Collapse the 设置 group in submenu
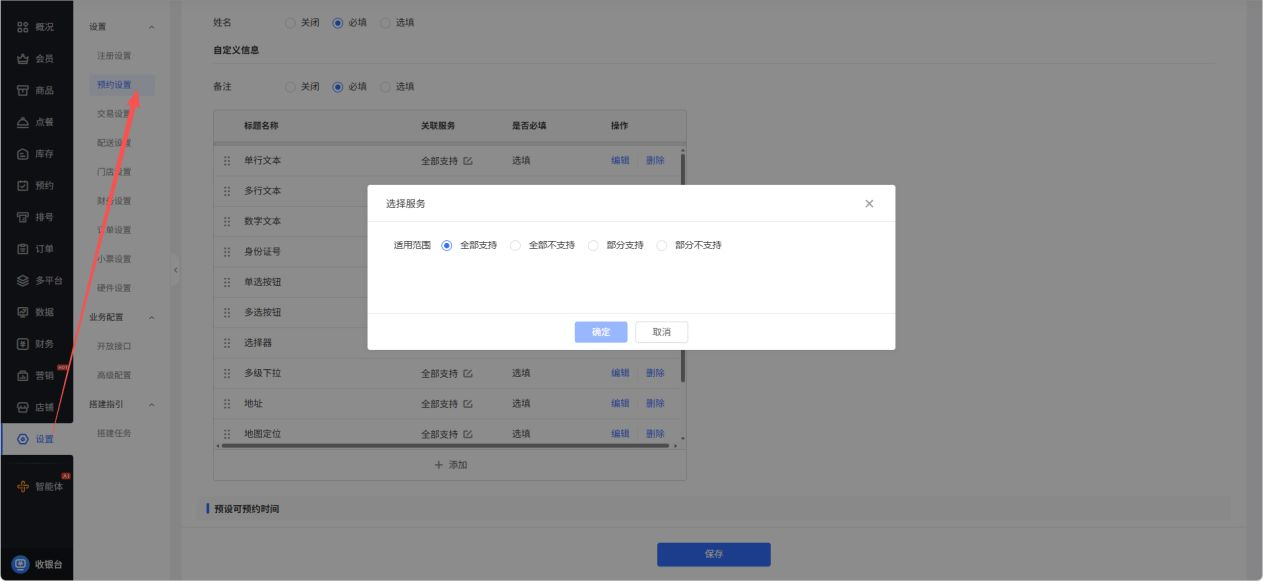The width and height of the screenshot is (1265, 581). [152, 27]
